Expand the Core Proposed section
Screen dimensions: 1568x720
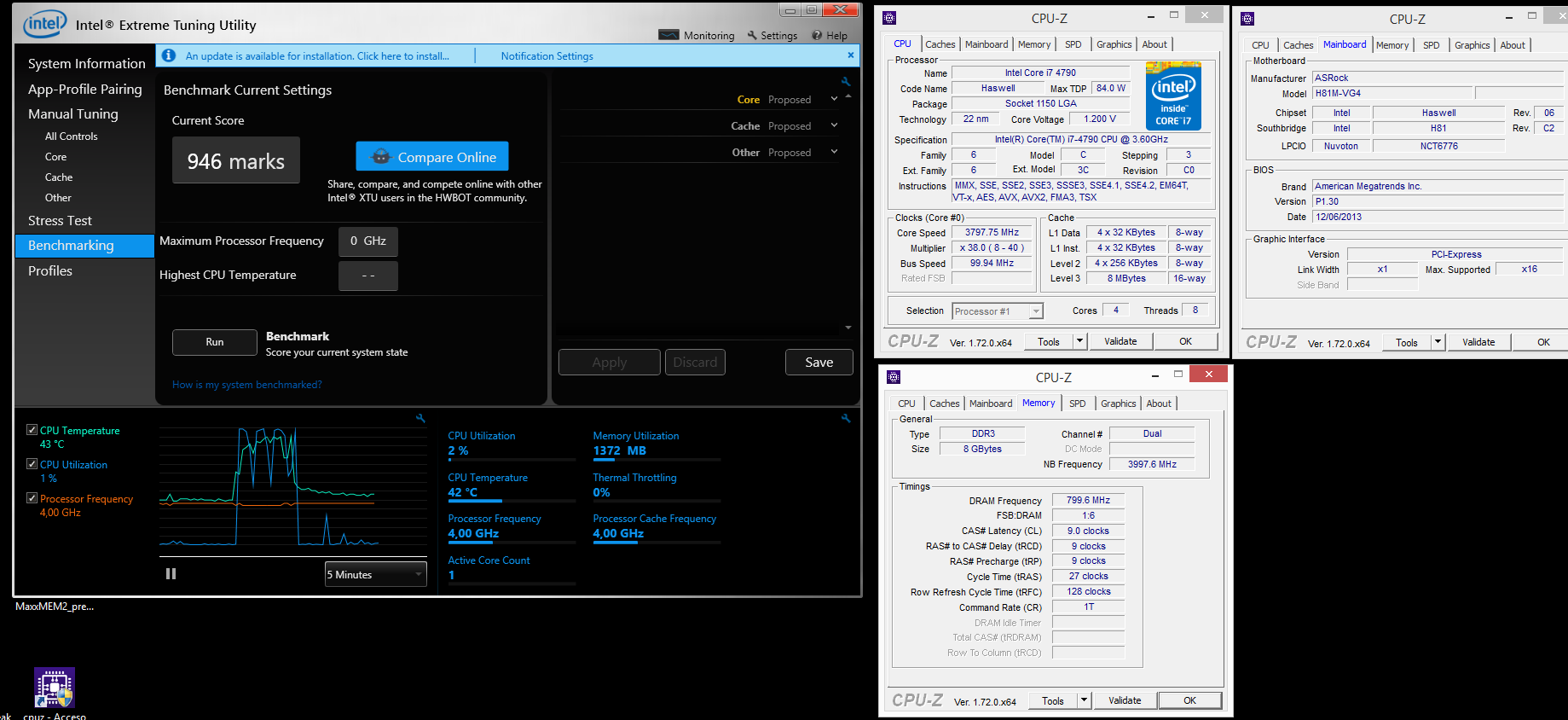(834, 100)
